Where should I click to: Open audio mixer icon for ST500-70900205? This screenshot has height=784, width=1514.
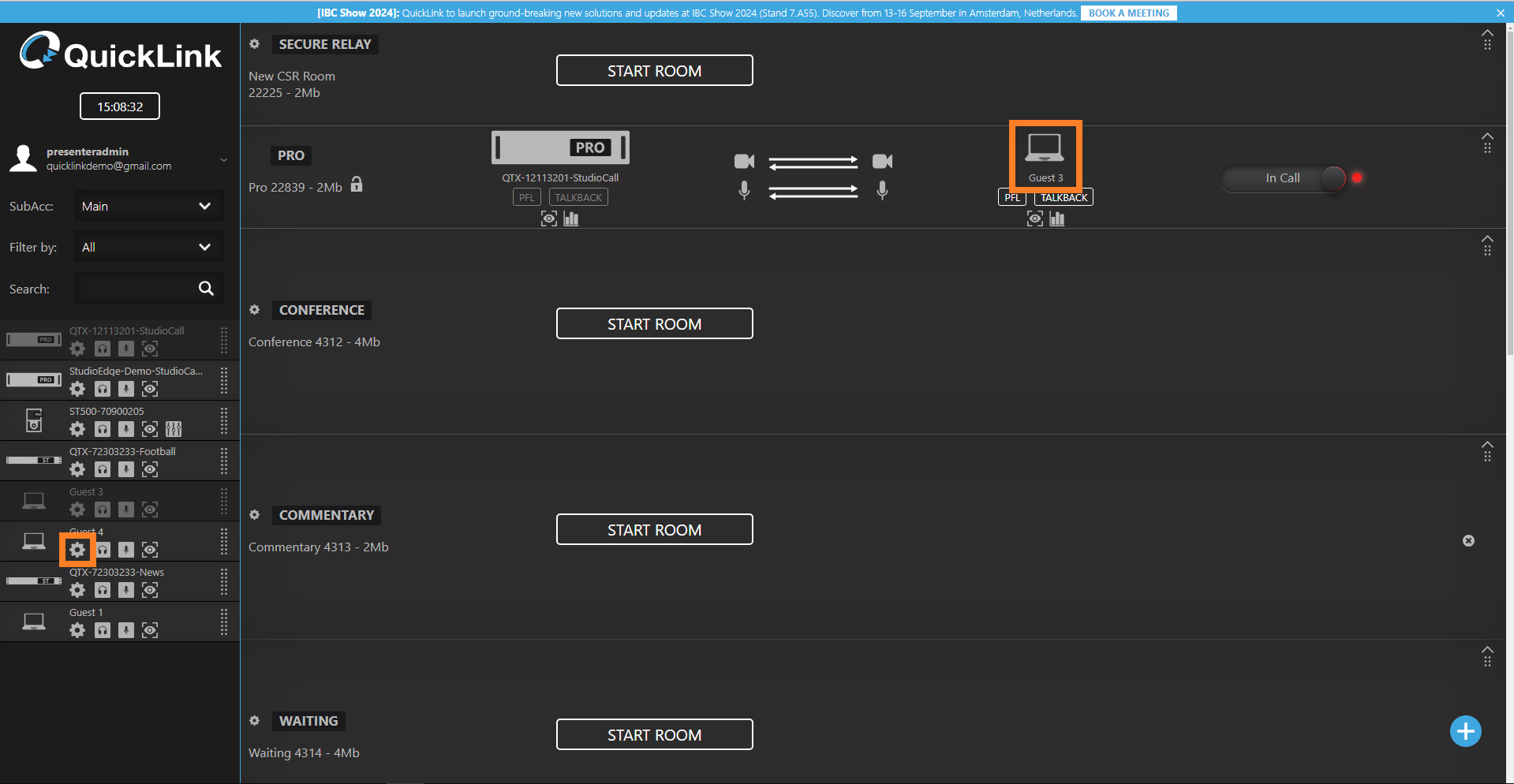tap(174, 429)
